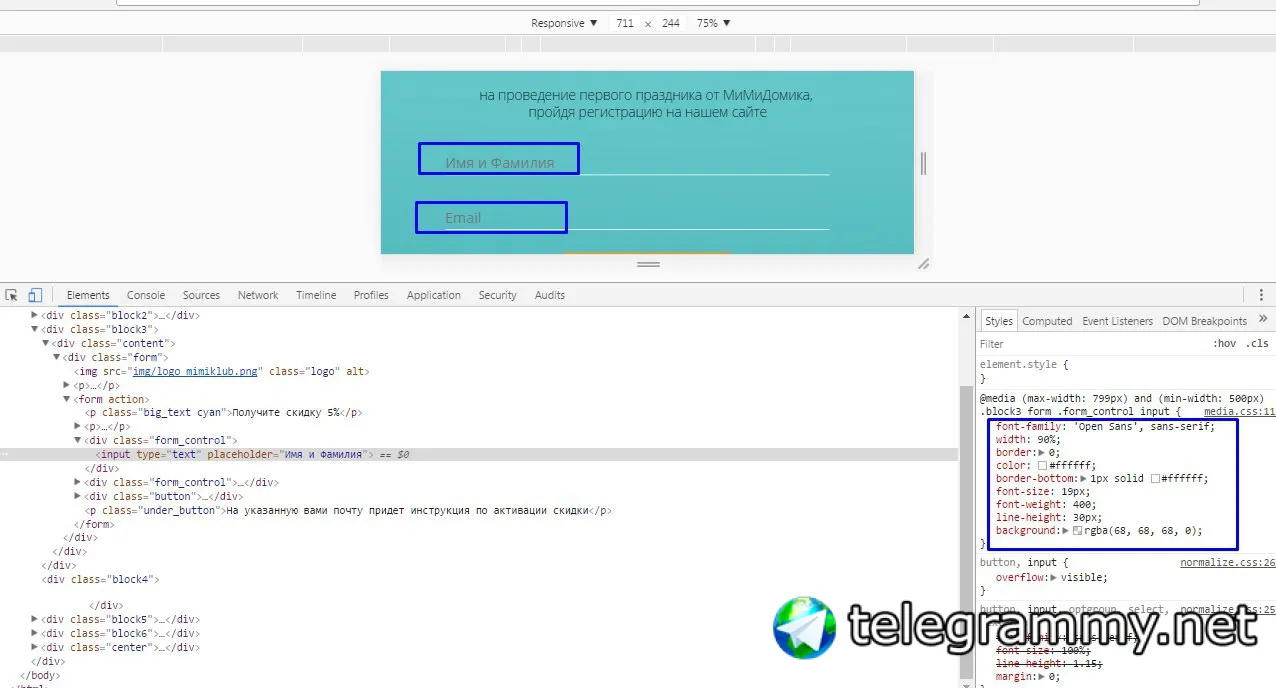
Task: Collapse the form action node
Action: click(x=68, y=399)
